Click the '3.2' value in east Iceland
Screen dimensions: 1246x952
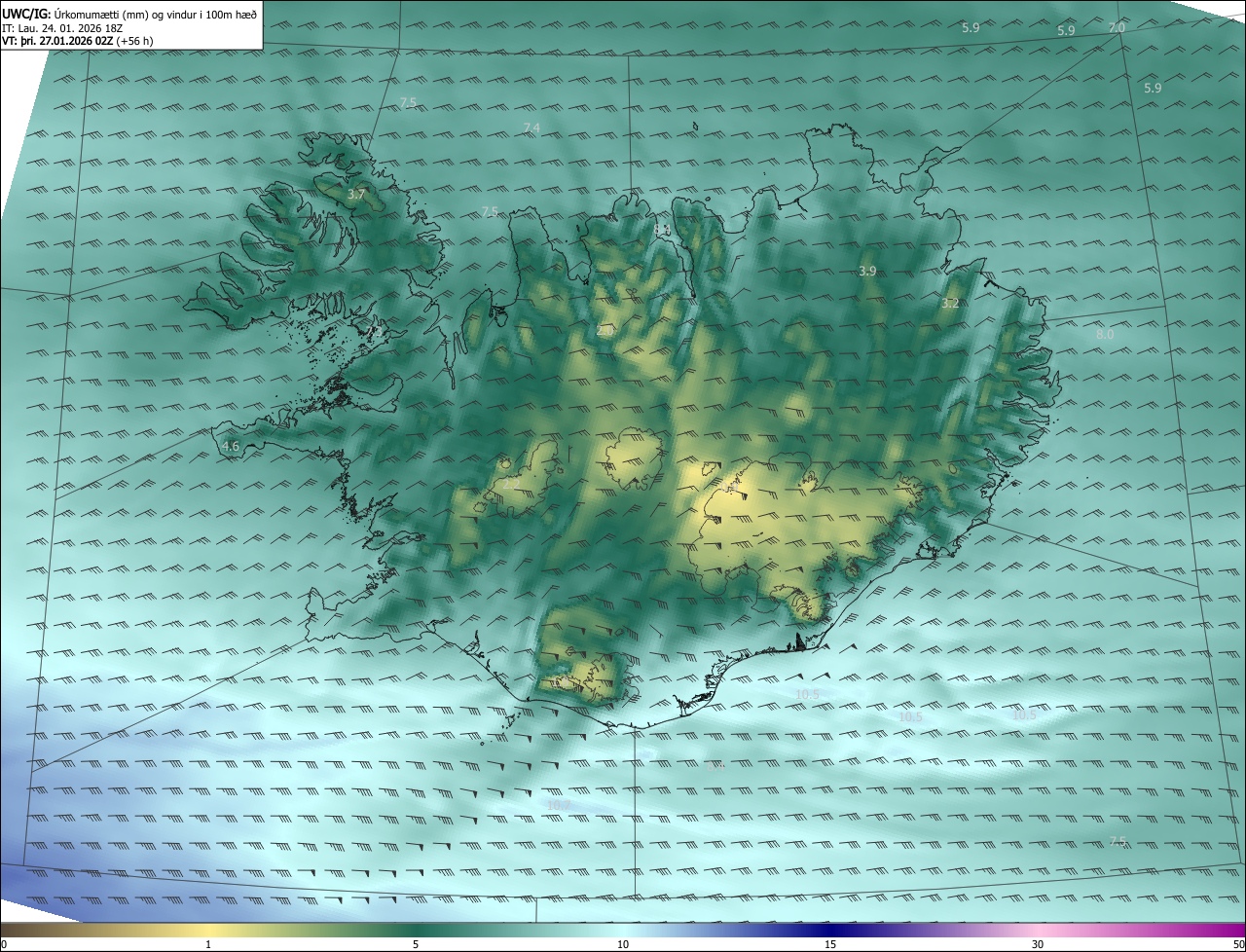click(x=950, y=304)
